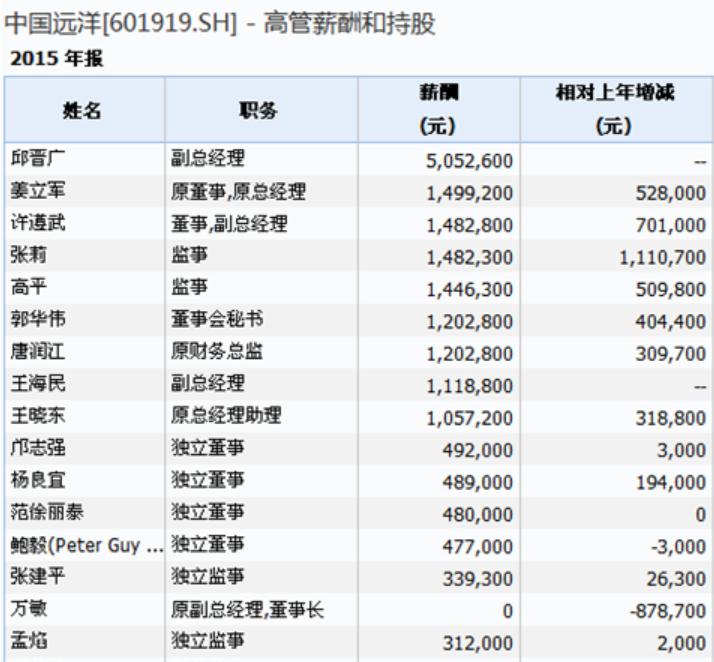Click change value 318,800
Image resolution: width=714 pixels, height=662 pixels.
pos(671,418)
